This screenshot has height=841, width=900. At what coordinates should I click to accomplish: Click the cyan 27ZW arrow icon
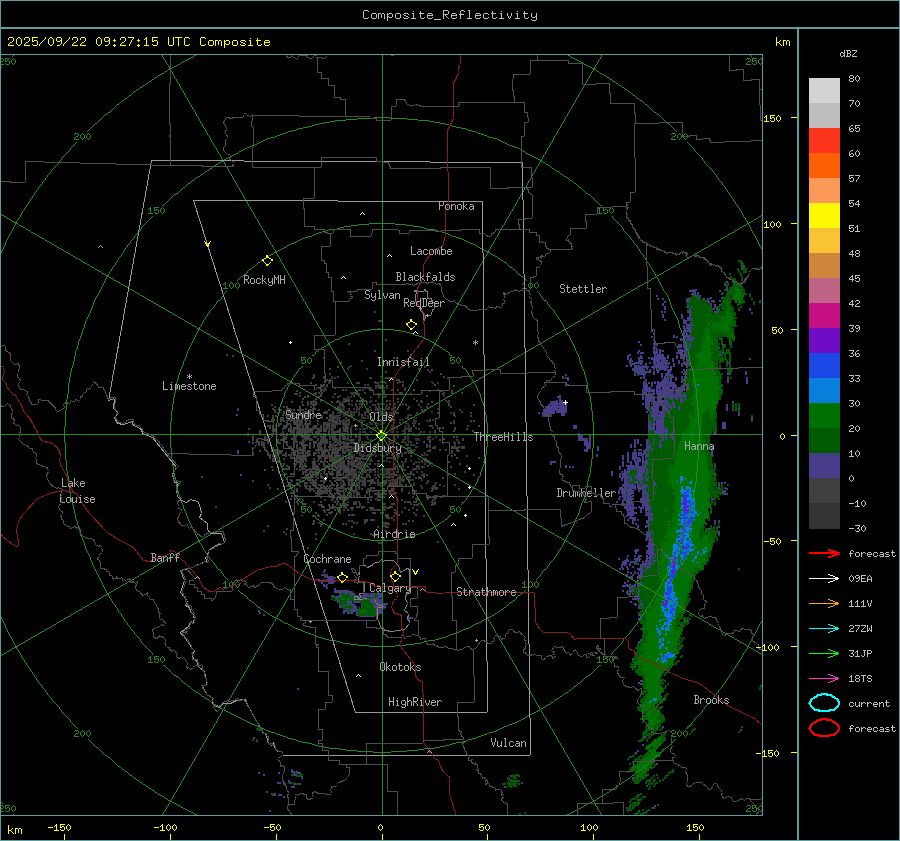(824, 628)
